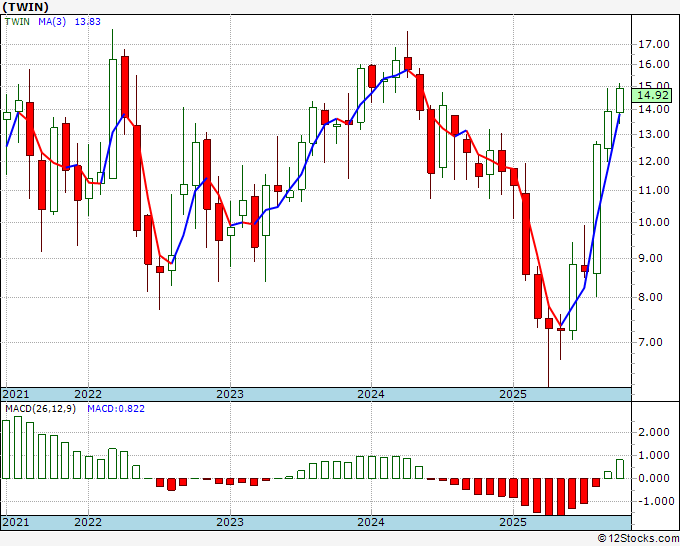Select the 1.000 MACD axis label
680x546 pixels.
[x=654, y=455]
